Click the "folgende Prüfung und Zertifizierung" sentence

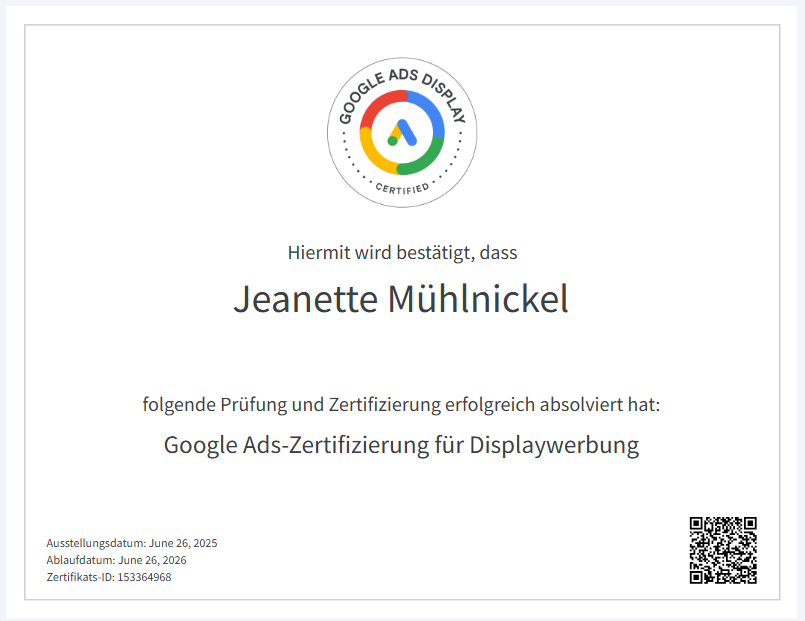[x=401, y=405]
